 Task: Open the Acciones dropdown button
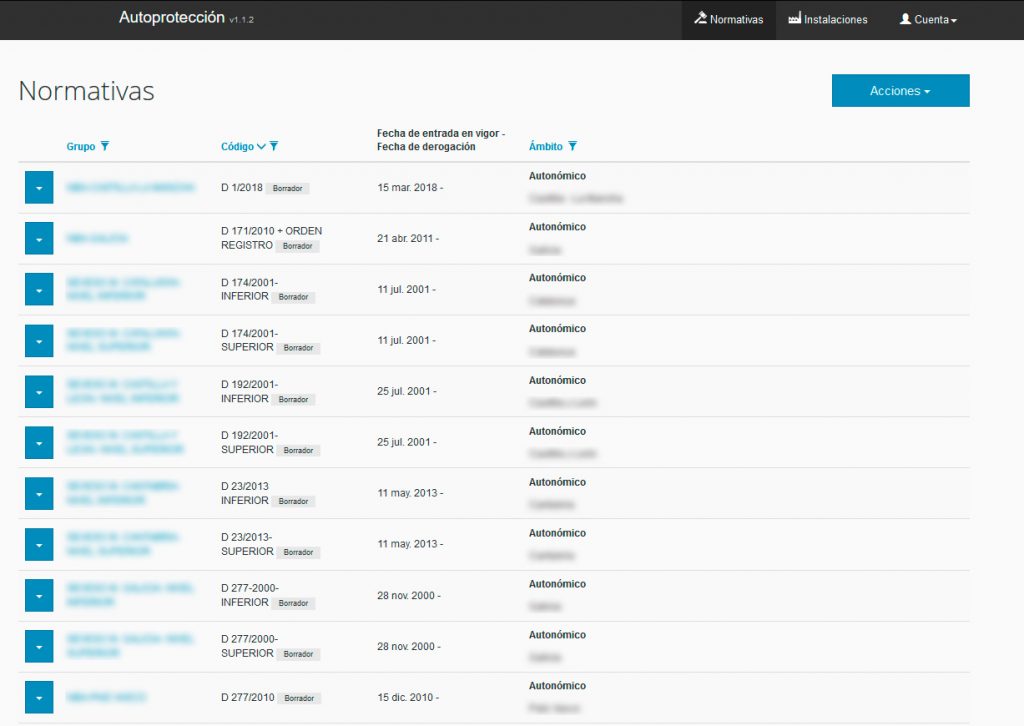[900, 91]
